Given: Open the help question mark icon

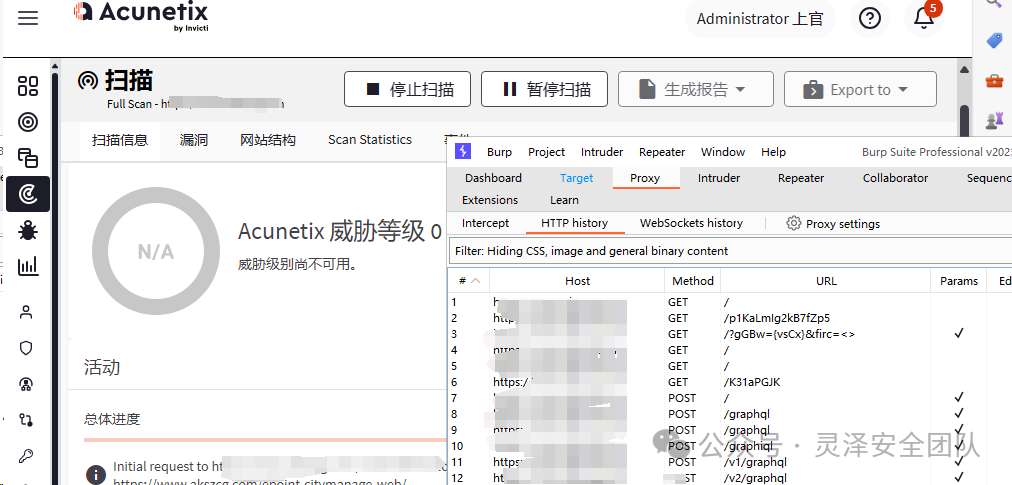Looking at the screenshot, I should coord(870,19).
